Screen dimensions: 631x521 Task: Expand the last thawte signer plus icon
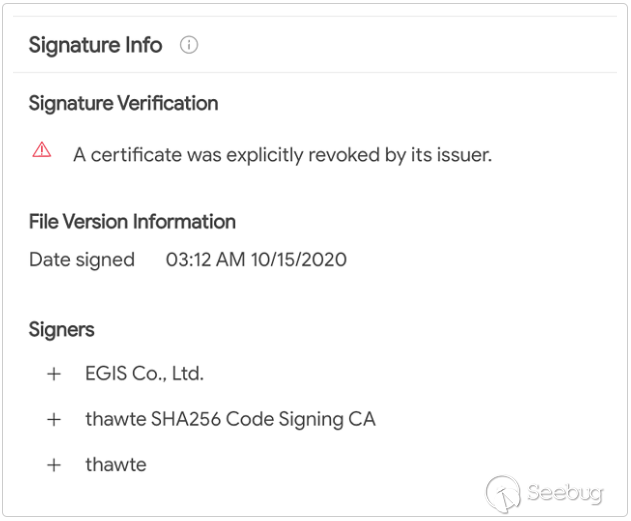(x=54, y=465)
